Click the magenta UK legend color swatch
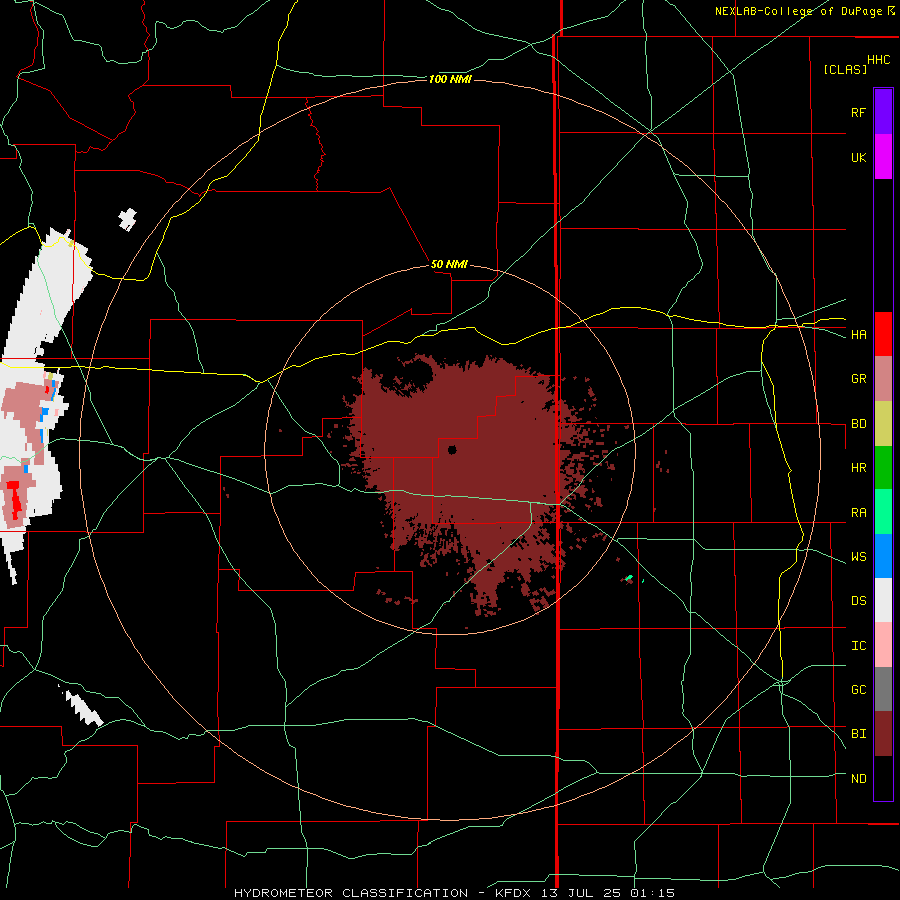The image size is (900, 900). 883,157
